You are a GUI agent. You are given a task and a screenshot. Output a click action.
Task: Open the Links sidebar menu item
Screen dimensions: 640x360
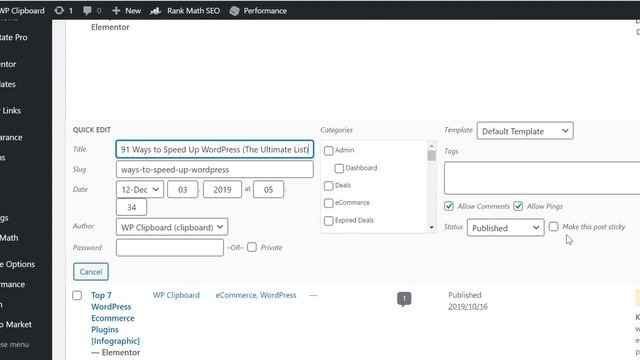click(x=11, y=111)
